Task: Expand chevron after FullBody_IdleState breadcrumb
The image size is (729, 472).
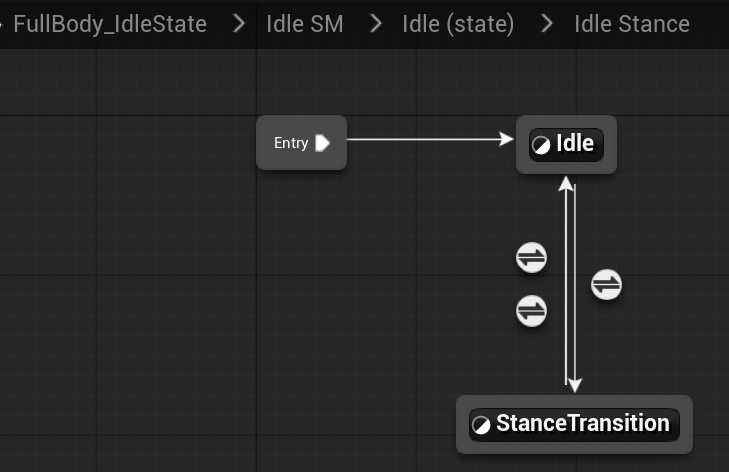Action: click(x=239, y=24)
